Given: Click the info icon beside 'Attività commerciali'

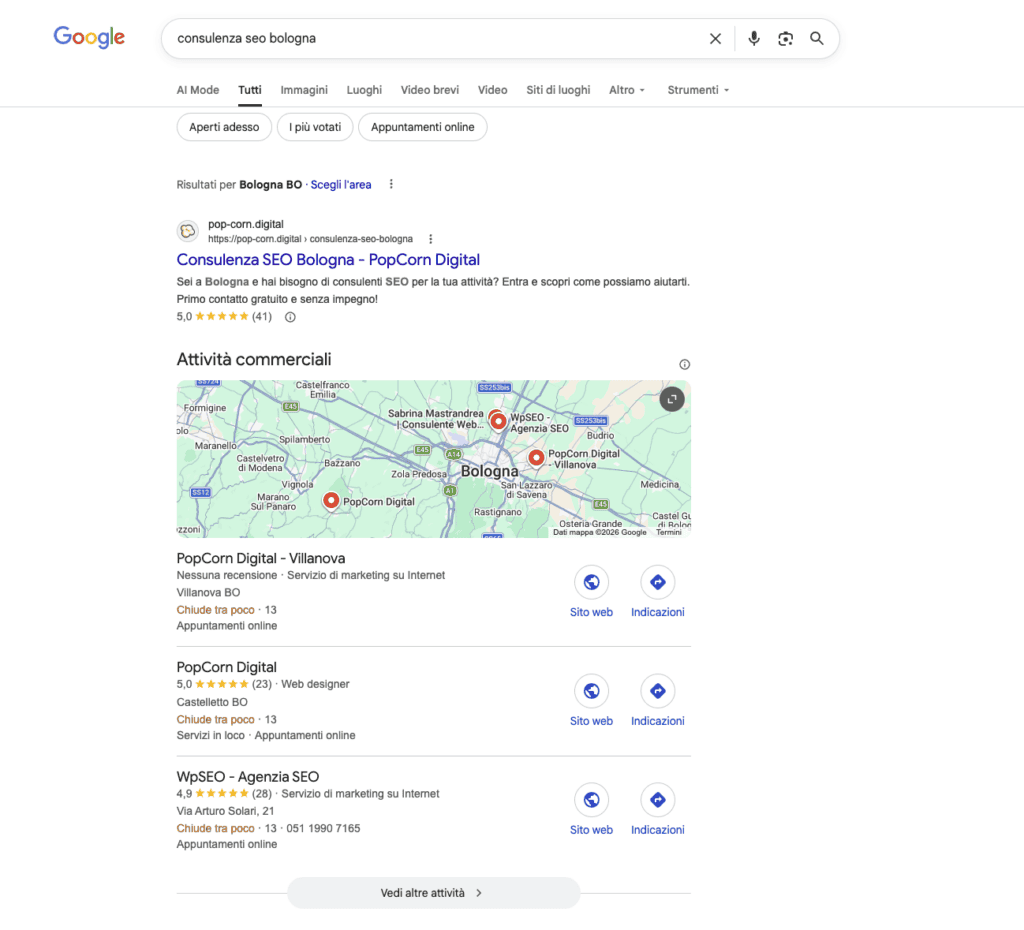Looking at the screenshot, I should [x=684, y=364].
